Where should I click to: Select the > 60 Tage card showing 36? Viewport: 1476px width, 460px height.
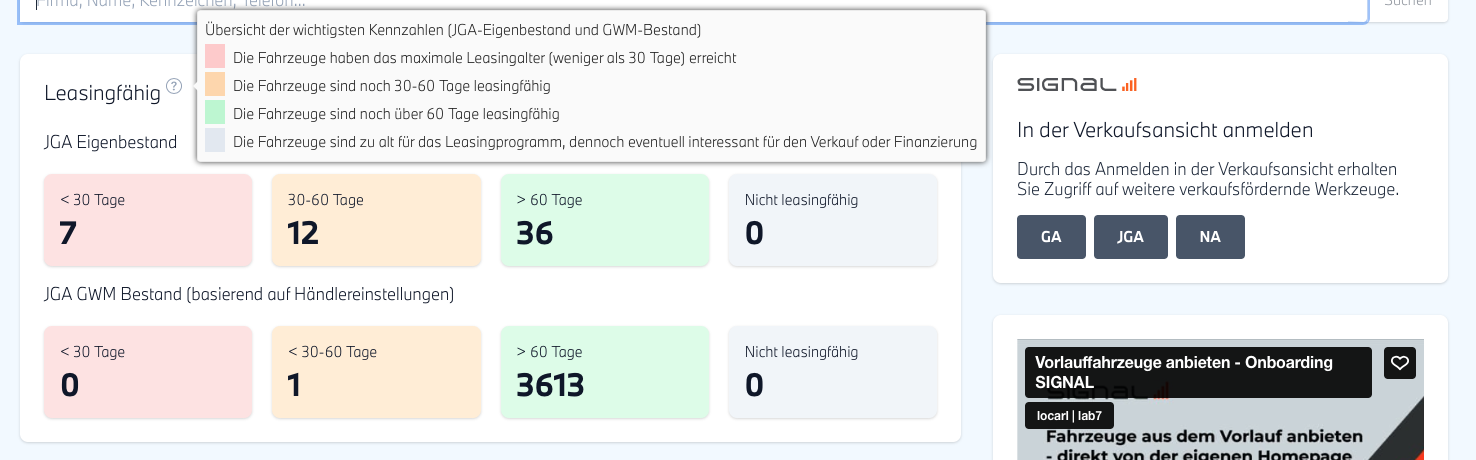click(604, 220)
